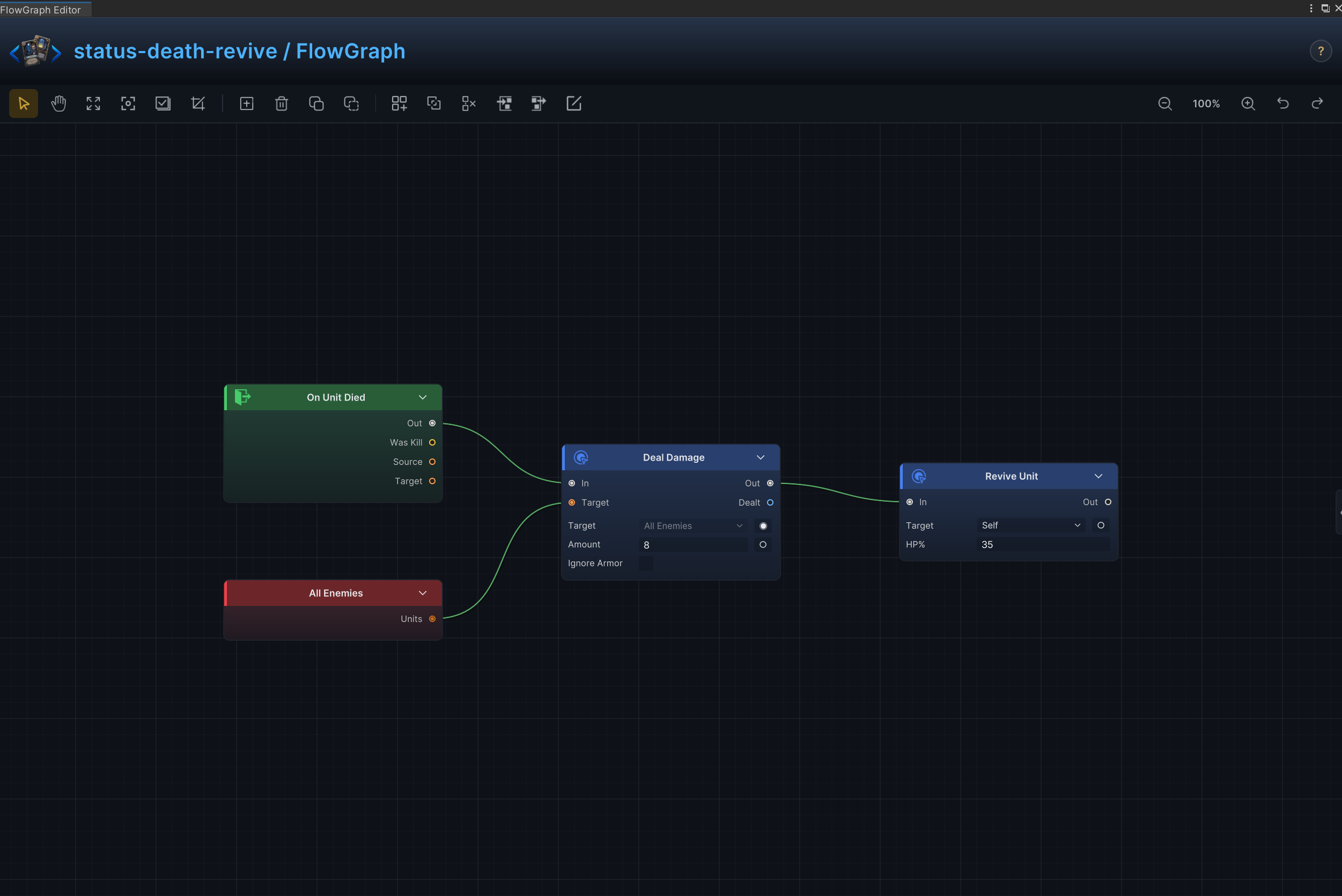Select the All Enemies node title
The height and width of the screenshot is (896, 1342).
tap(336, 593)
